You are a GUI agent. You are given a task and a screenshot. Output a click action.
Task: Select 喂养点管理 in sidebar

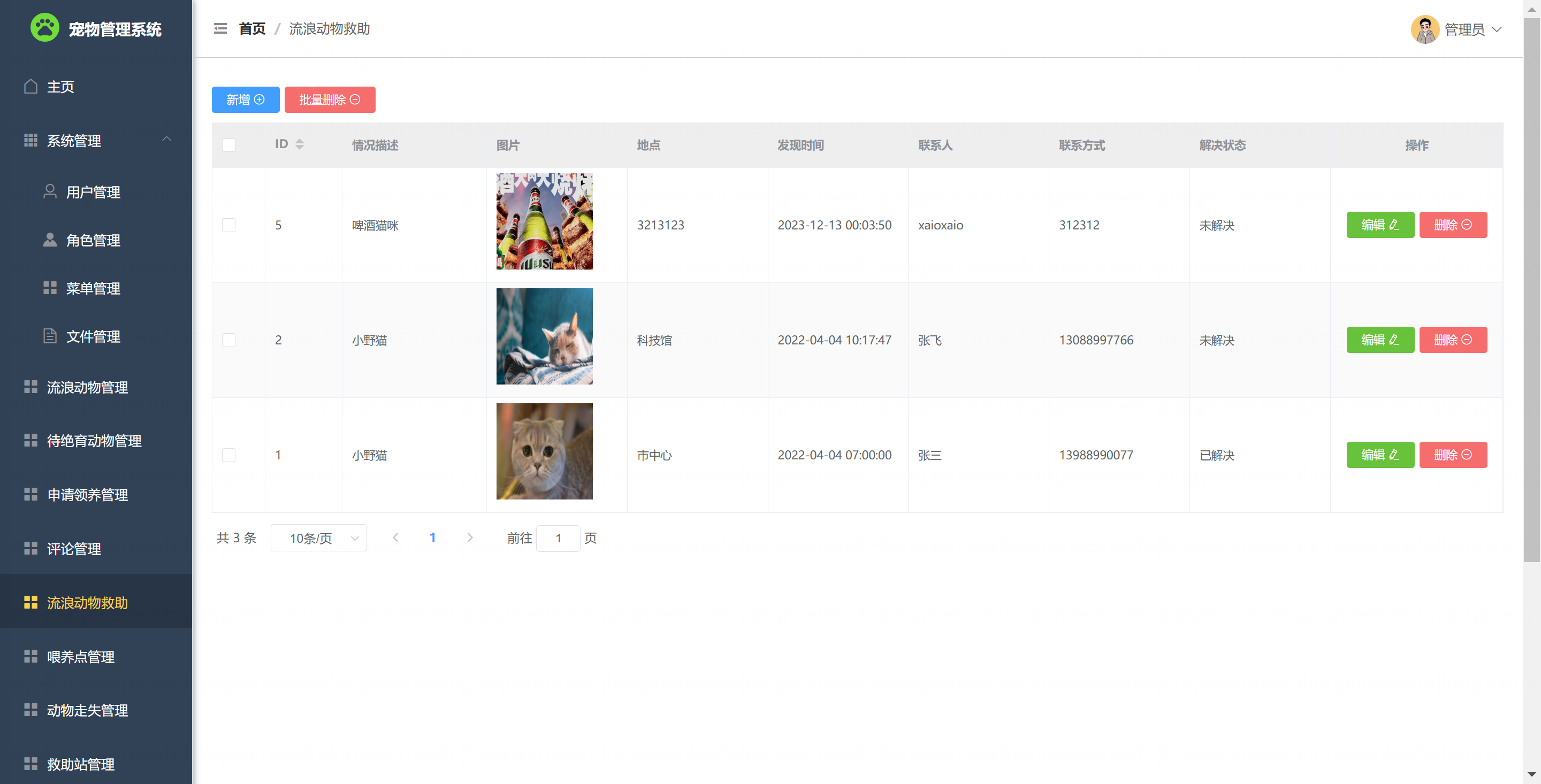coord(81,657)
